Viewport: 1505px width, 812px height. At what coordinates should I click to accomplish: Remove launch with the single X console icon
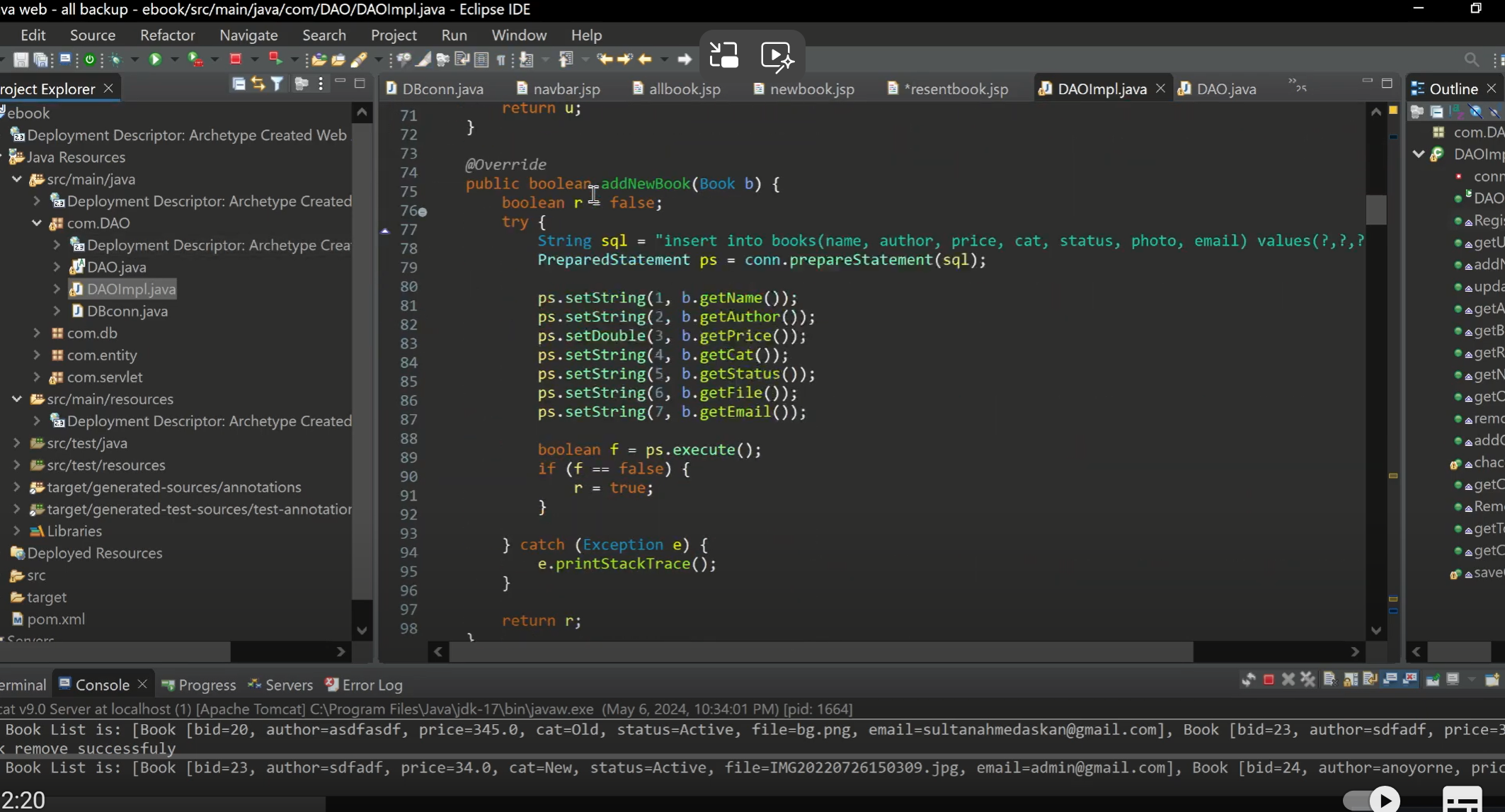(x=1288, y=680)
